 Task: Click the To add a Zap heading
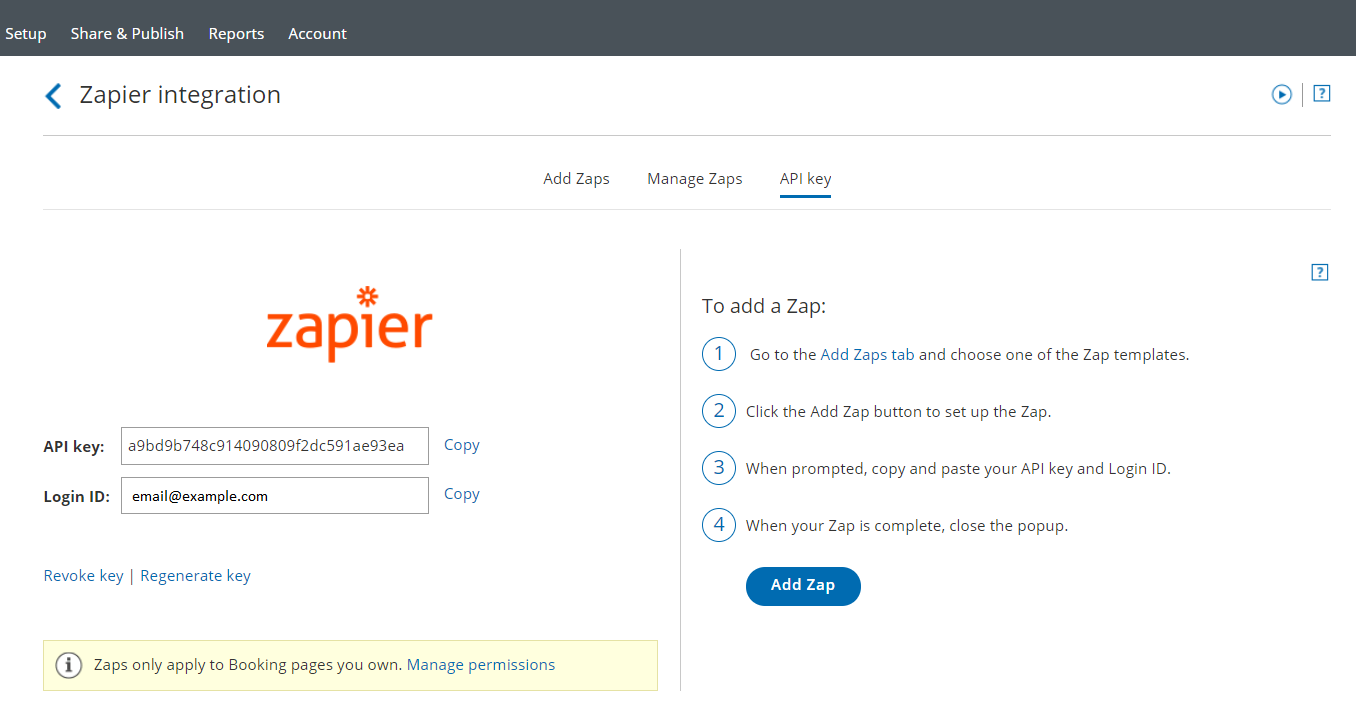click(x=764, y=306)
